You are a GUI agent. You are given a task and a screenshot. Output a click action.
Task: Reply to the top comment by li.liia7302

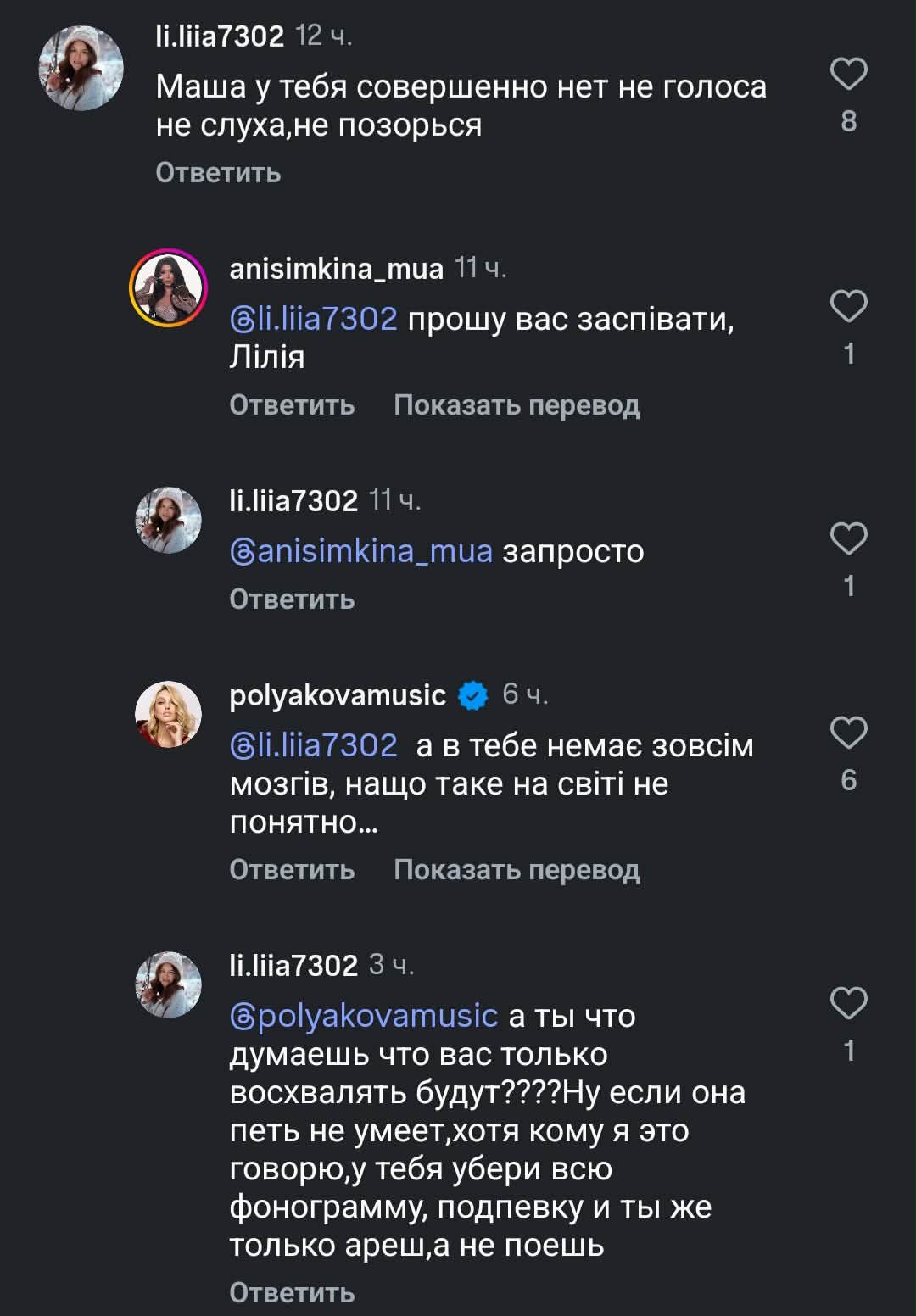218,173
